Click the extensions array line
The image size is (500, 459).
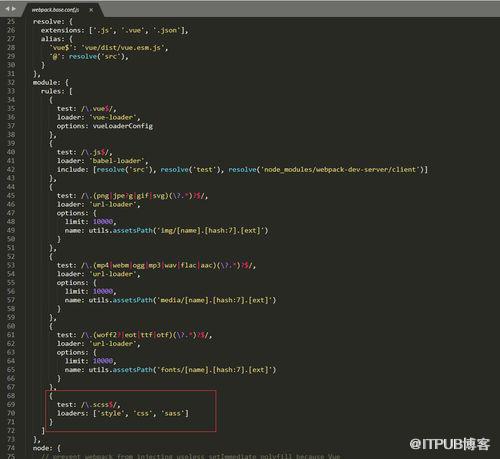[x=115, y=30]
